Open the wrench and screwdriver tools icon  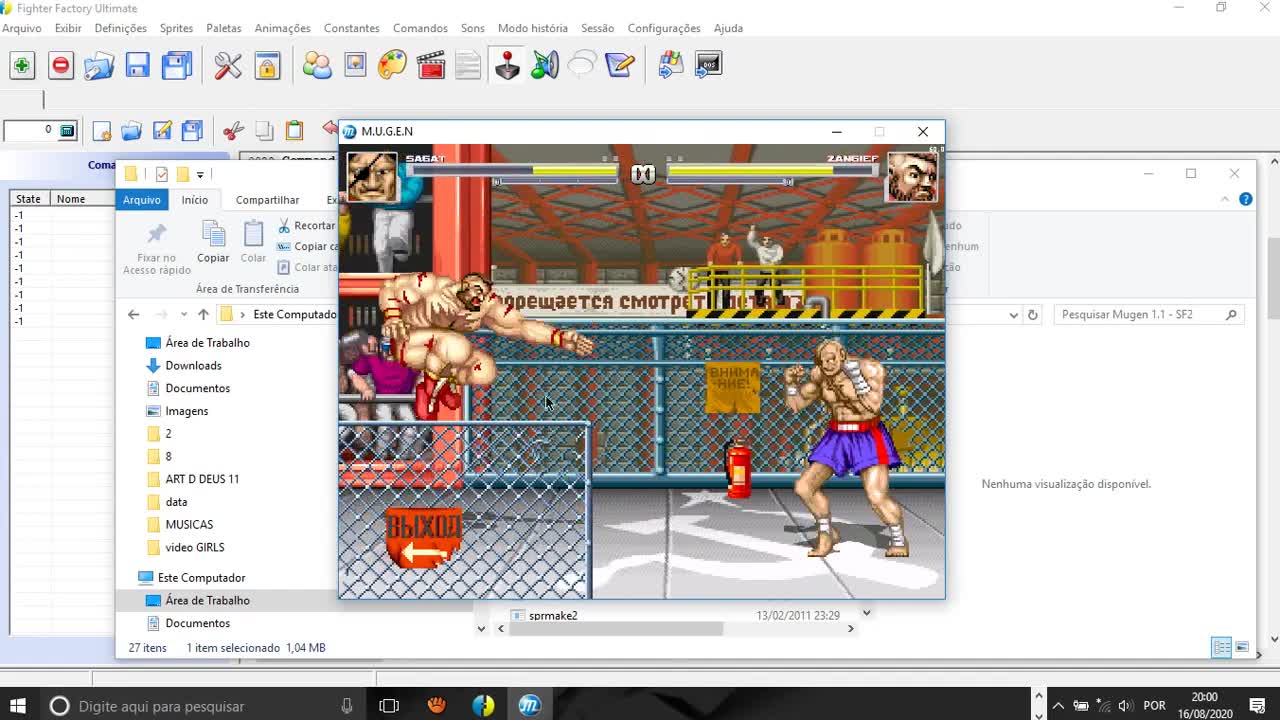228,66
